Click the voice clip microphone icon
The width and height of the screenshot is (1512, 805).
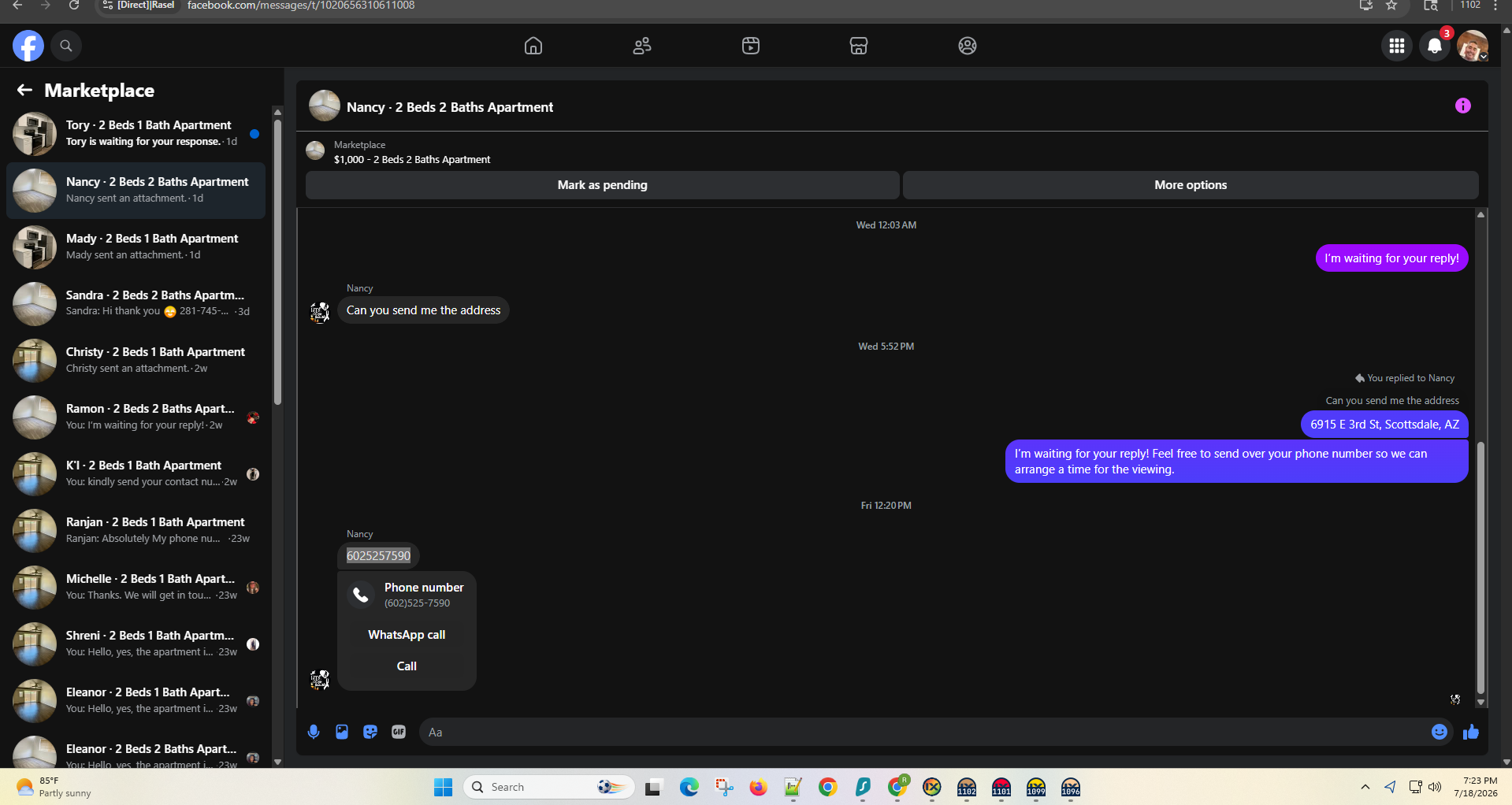point(314,732)
